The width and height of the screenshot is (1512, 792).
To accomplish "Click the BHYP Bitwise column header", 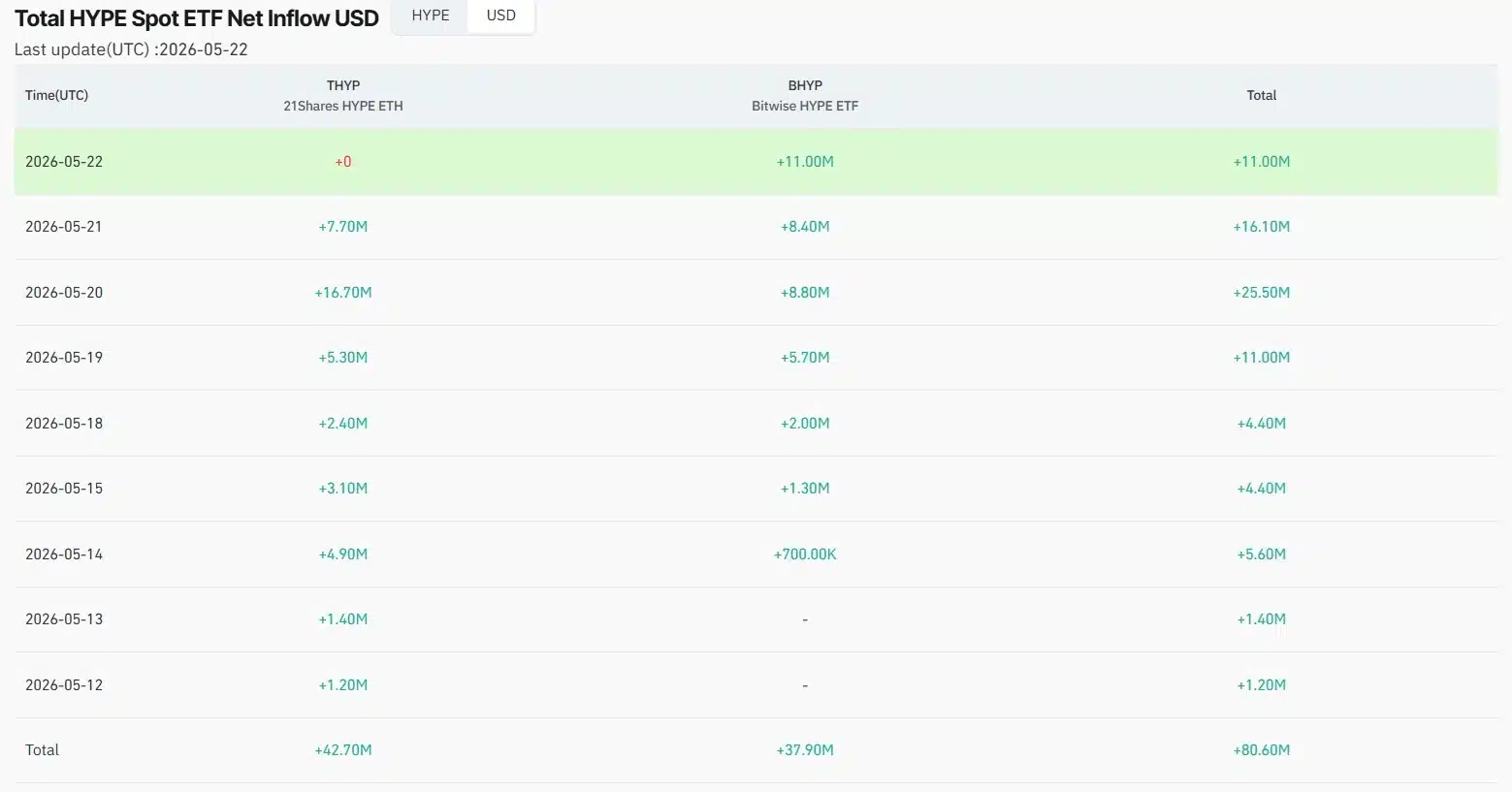I will coord(805,95).
